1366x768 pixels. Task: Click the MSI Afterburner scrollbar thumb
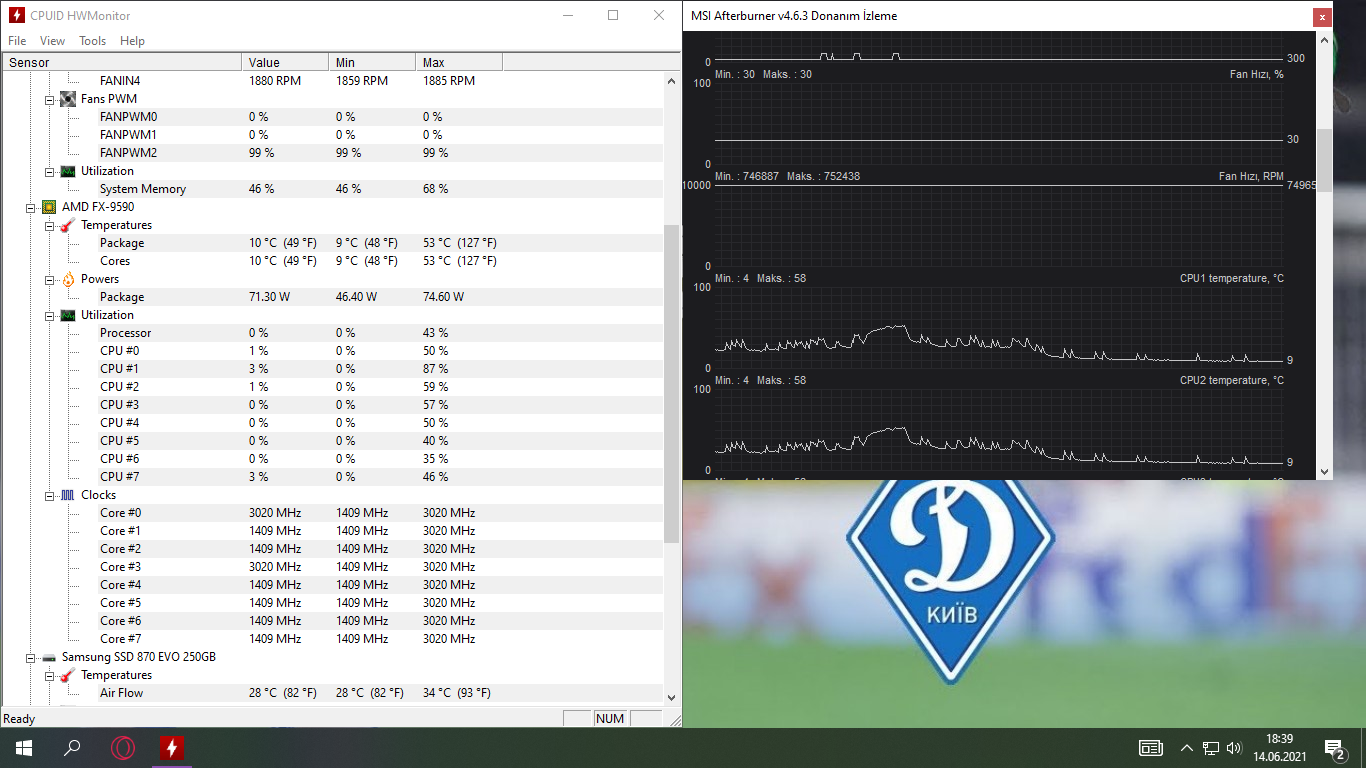click(x=1325, y=160)
